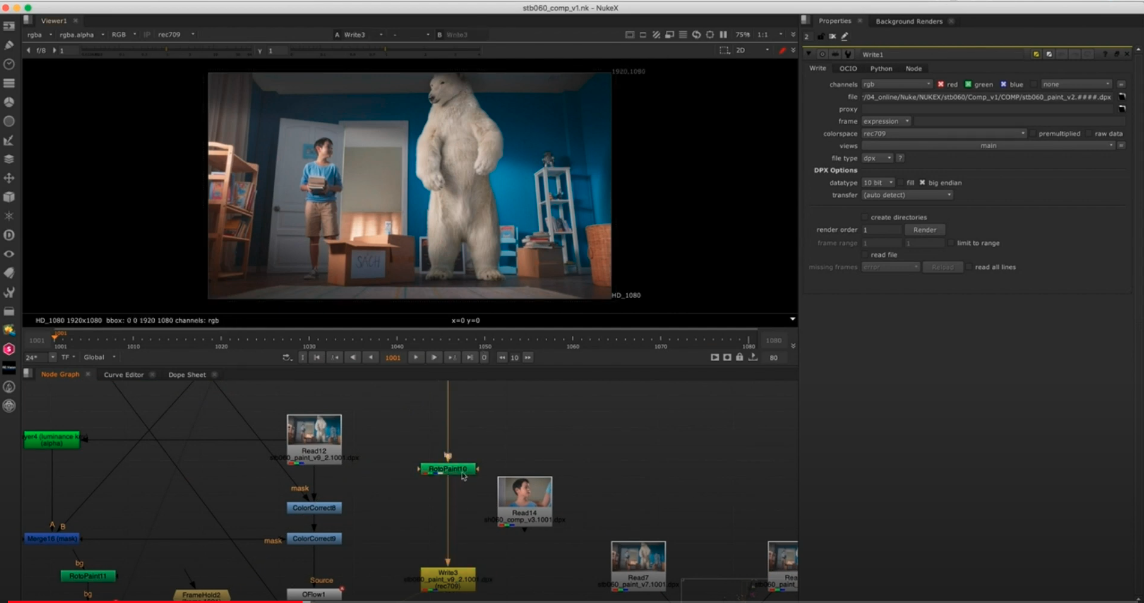Open the datatype 10 bit dropdown
Viewport: 1144px width, 603px height.
877,182
